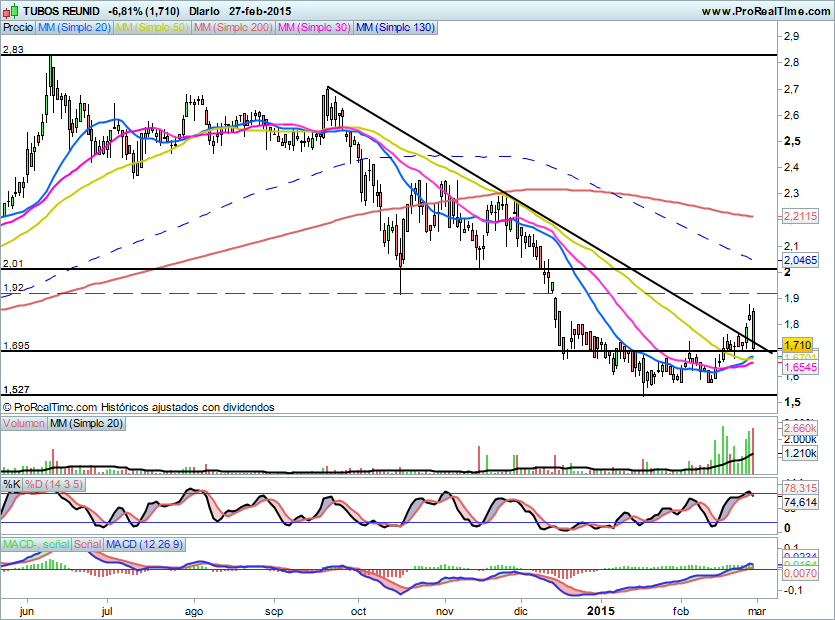835x620 pixels.
Task: Select the MM (Simple 200) label
Action: (x=233, y=27)
